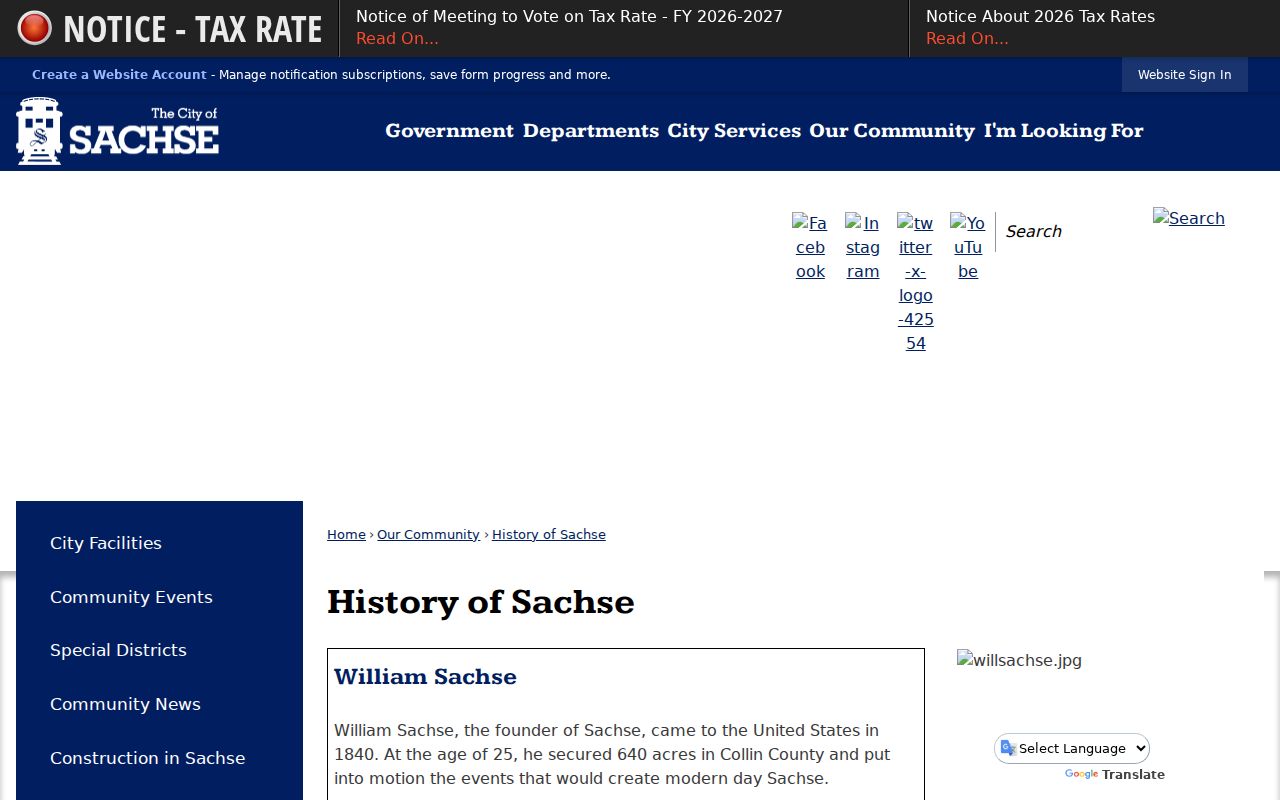Click the William Sachse heading
The image size is (1280, 800).
coord(425,677)
